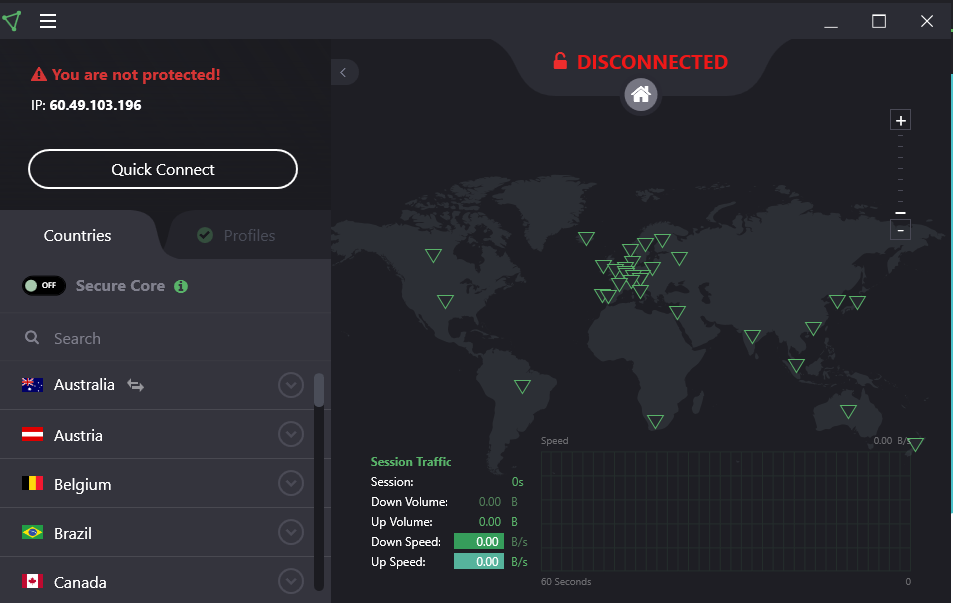Open the hamburger menu
This screenshot has width=953, height=606.
(x=48, y=21)
